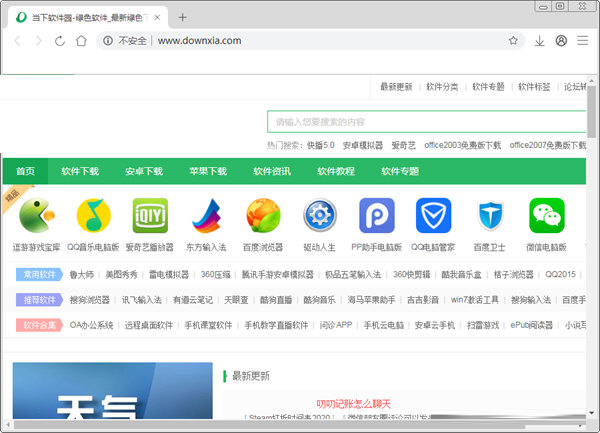Bookmark this page with the star icon
Screen dimensions: 600x433
pos(513,41)
